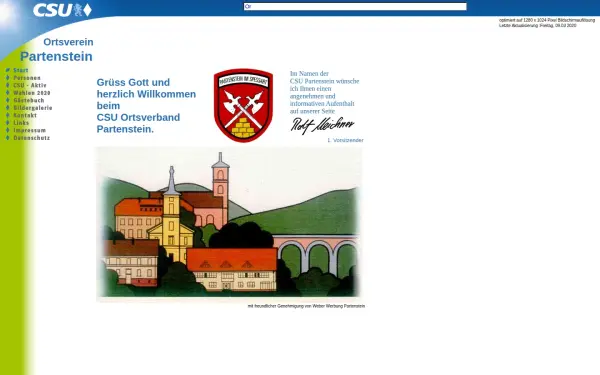
Task: View the Bildergalerie page
Action: click(33, 108)
